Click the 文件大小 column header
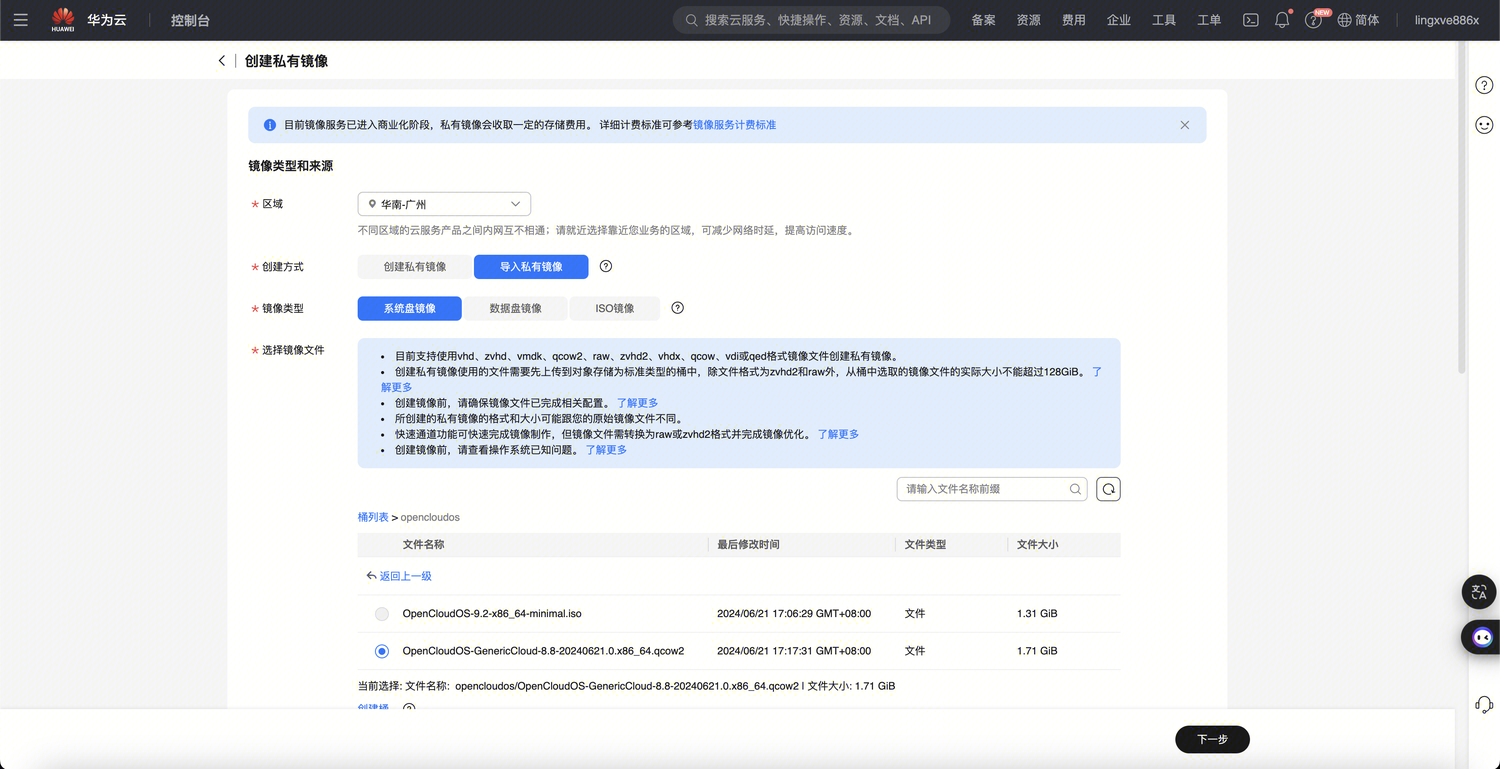 pyautogui.click(x=1037, y=545)
